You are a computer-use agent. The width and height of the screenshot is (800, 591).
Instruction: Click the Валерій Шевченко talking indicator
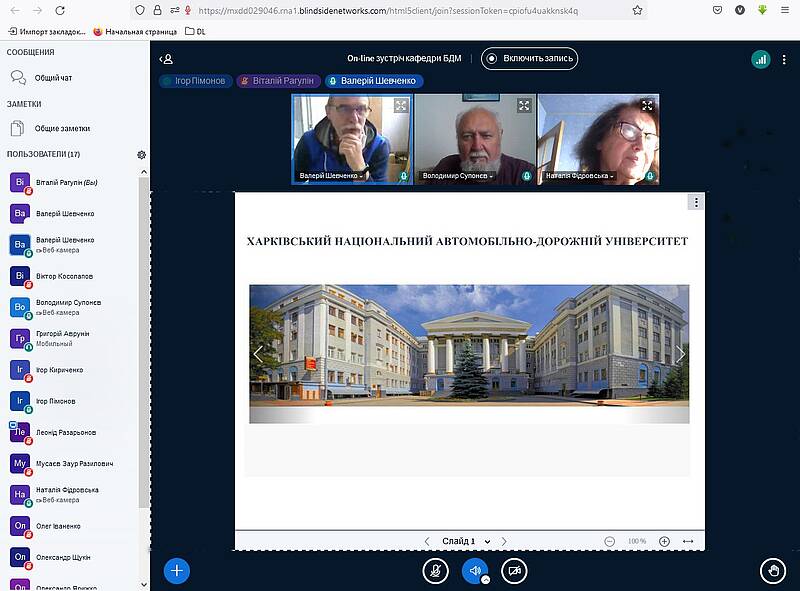tap(374, 81)
